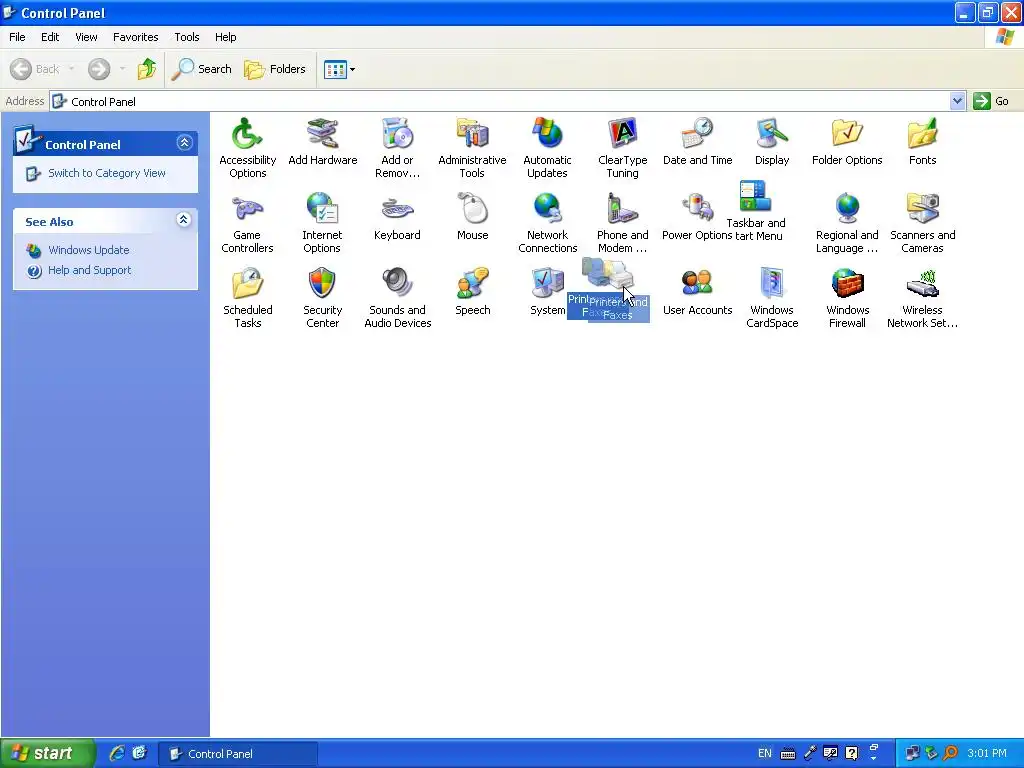Open the File menu
Viewport: 1024px width, 768px height.
pyautogui.click(x=17, y=37)
